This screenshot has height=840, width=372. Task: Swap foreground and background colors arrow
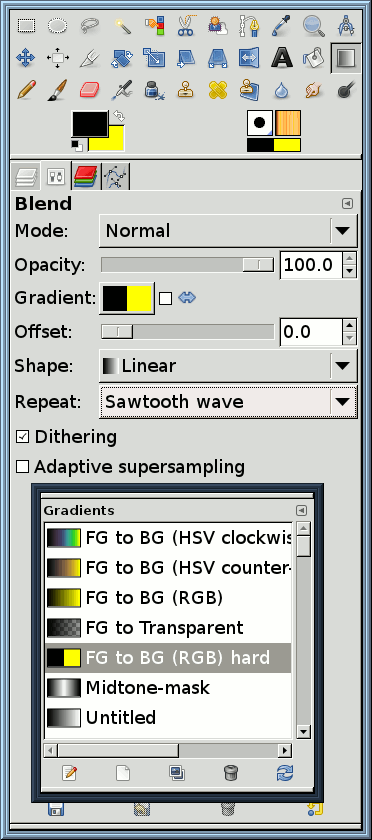coord(118,116)
